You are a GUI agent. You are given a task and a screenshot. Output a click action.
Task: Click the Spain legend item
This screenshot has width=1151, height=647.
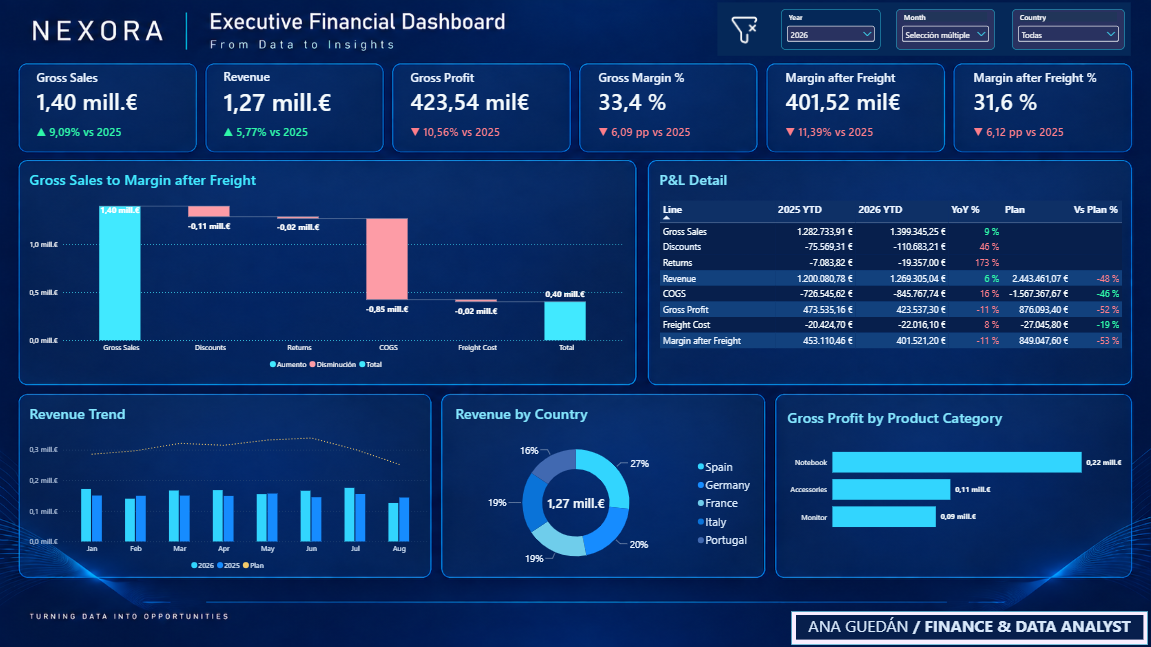pos(715,467)
